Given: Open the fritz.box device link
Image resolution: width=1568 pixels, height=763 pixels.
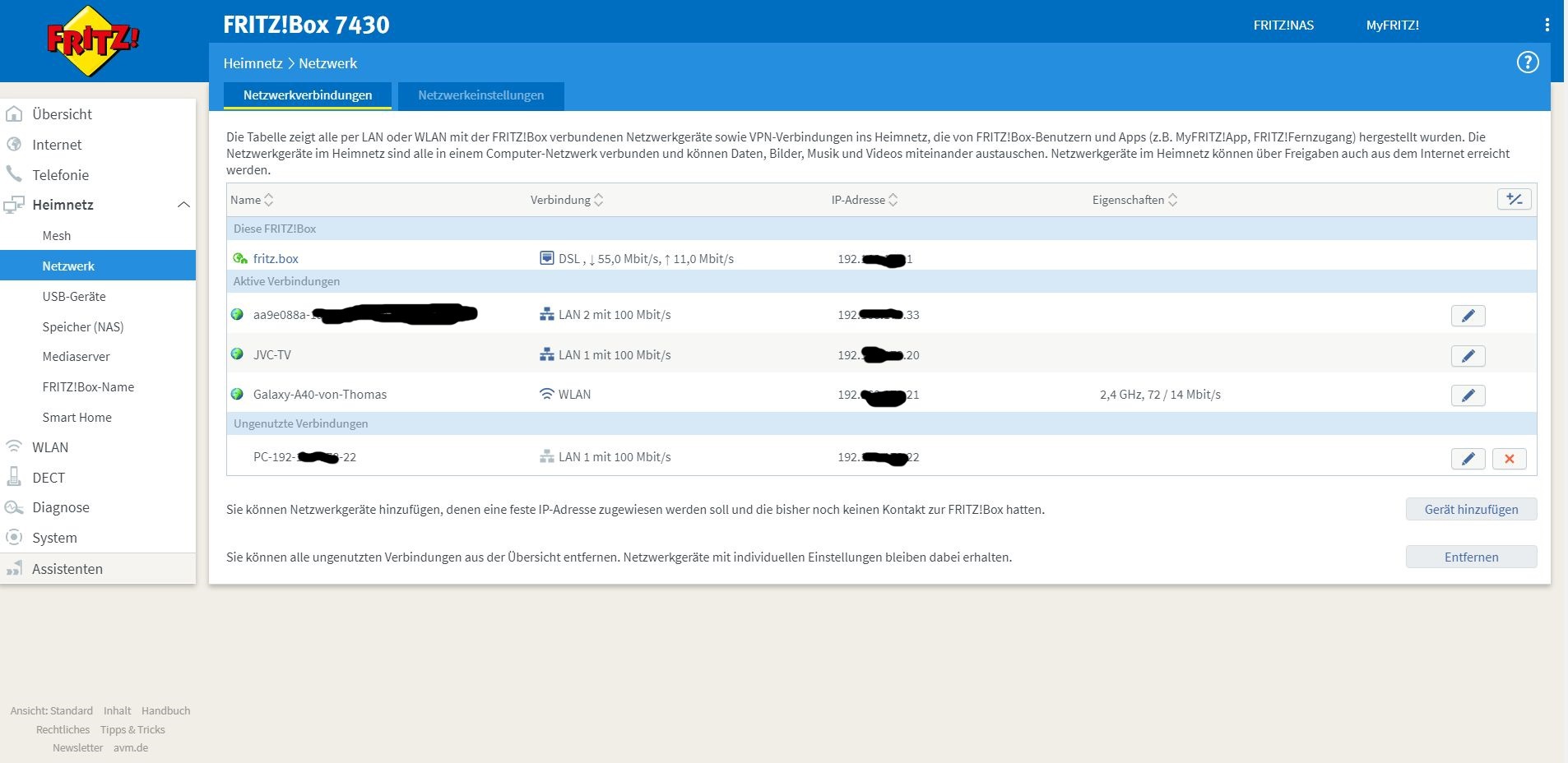Looking at the screenshot, I should 276,258.
